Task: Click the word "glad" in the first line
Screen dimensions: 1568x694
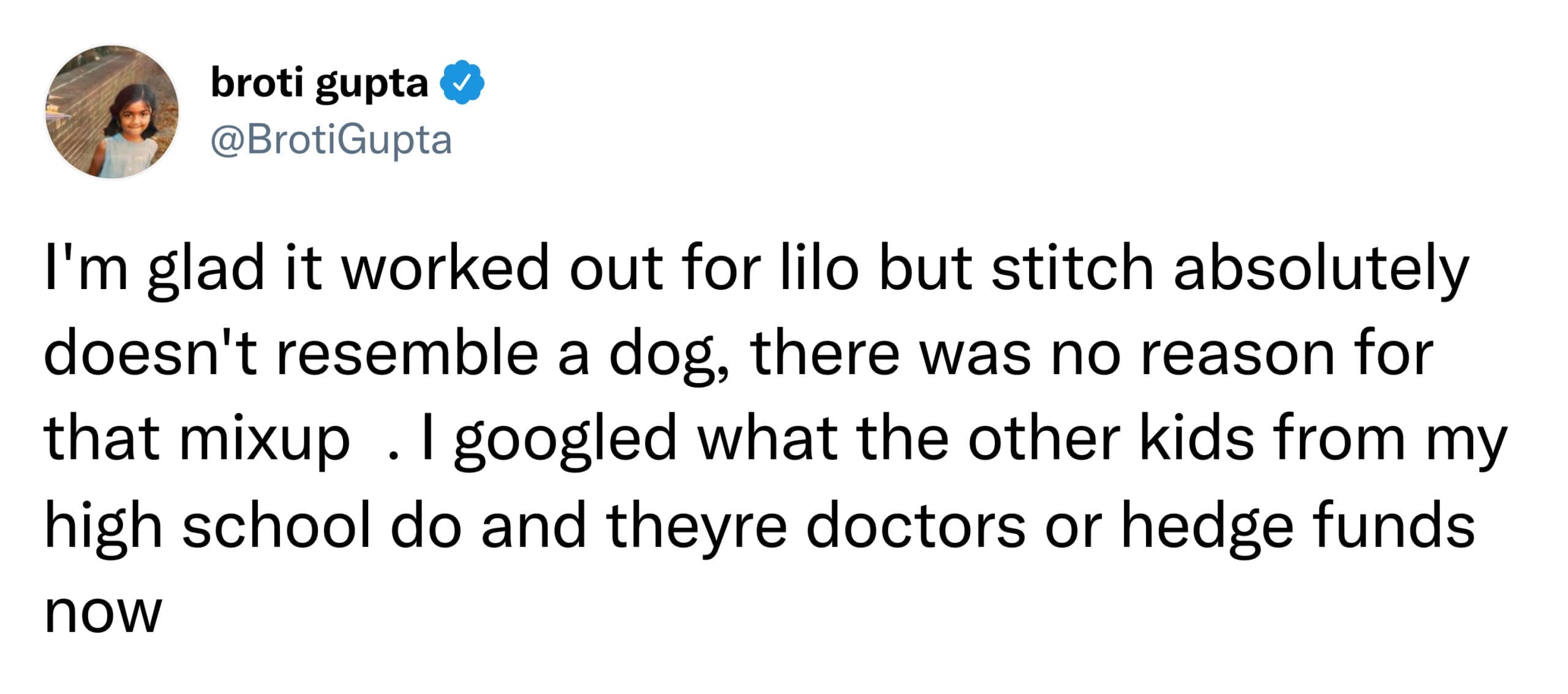Action: point(206,270)
